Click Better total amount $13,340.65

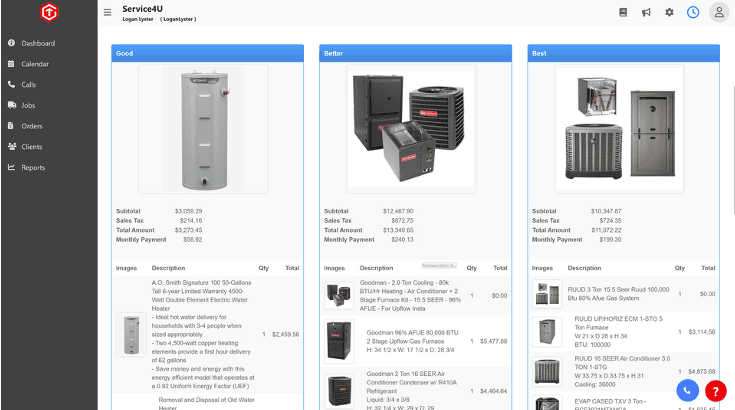398,230
